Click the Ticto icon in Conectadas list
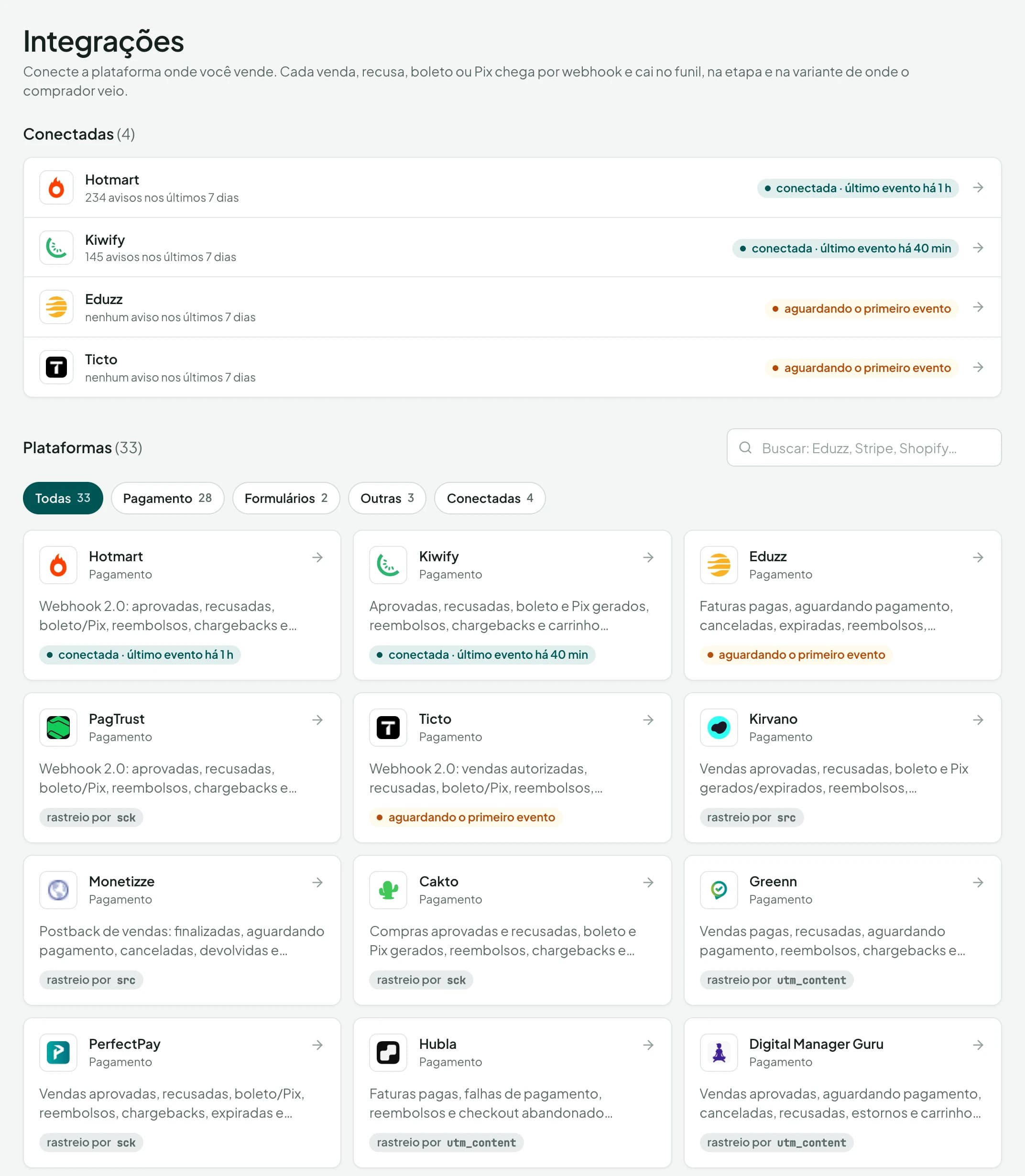Viewport: 1025px width, 1176px height. point(56,367)
